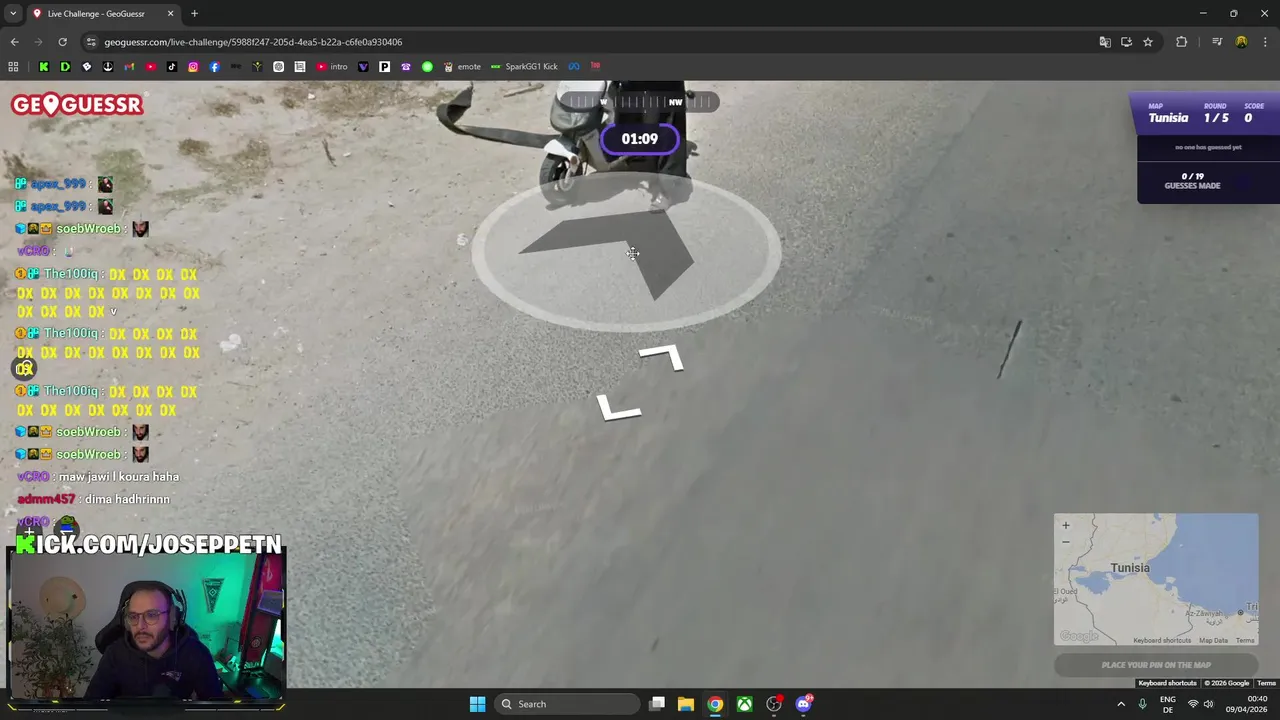
Task: Open the Chrome extensions puzzle icon
Action: [1182, 42]
